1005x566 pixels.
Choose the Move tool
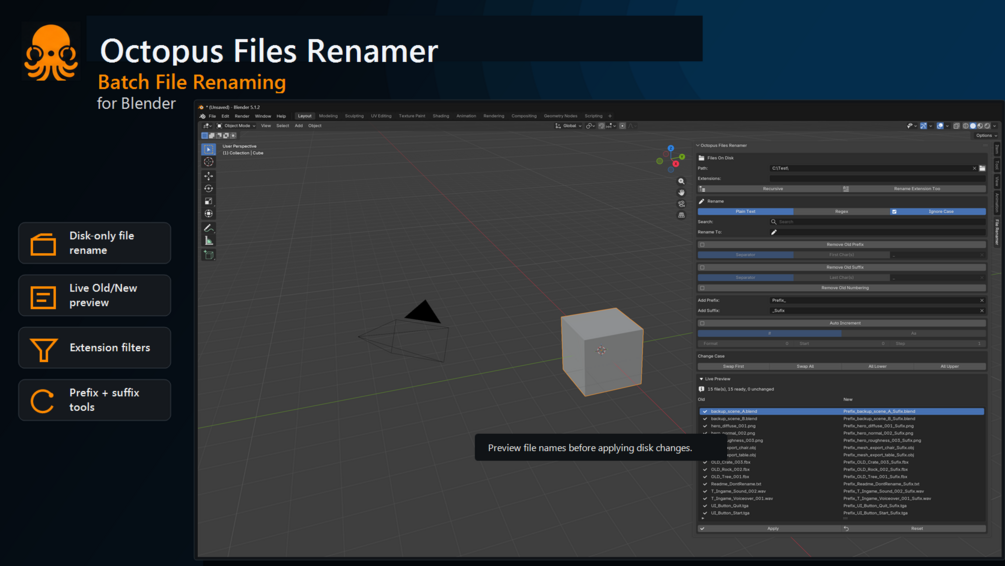[x=208, y=176]
